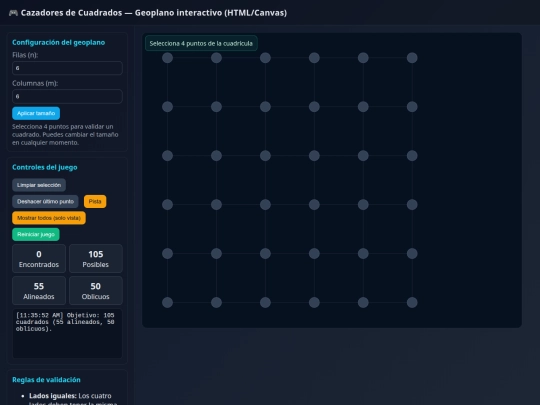This screenshot has height=405, width=540.
Task: Select grid point row 1, column 1
Action: [167, 58]
